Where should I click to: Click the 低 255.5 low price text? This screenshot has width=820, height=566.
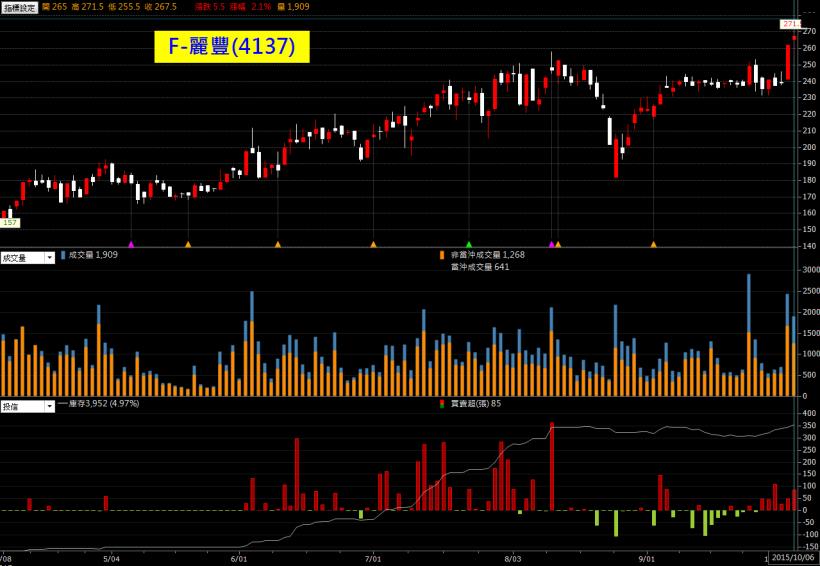(126, 7)
